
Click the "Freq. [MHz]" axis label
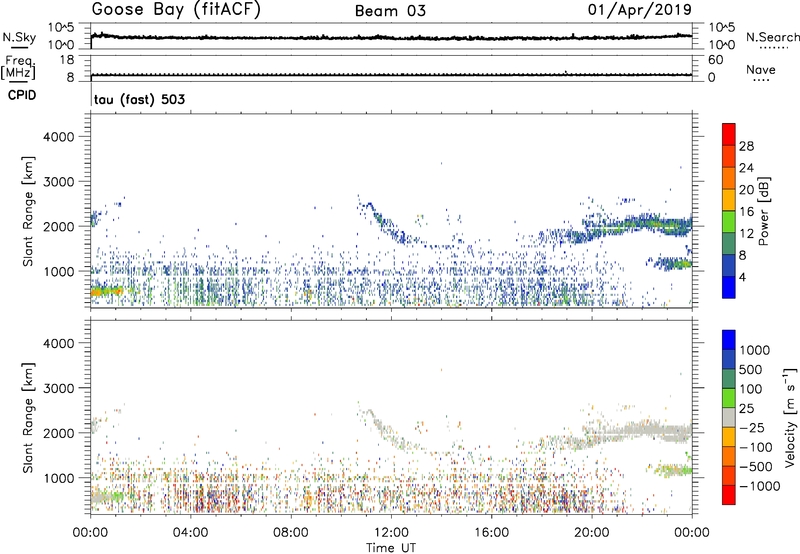click(18, 67)
